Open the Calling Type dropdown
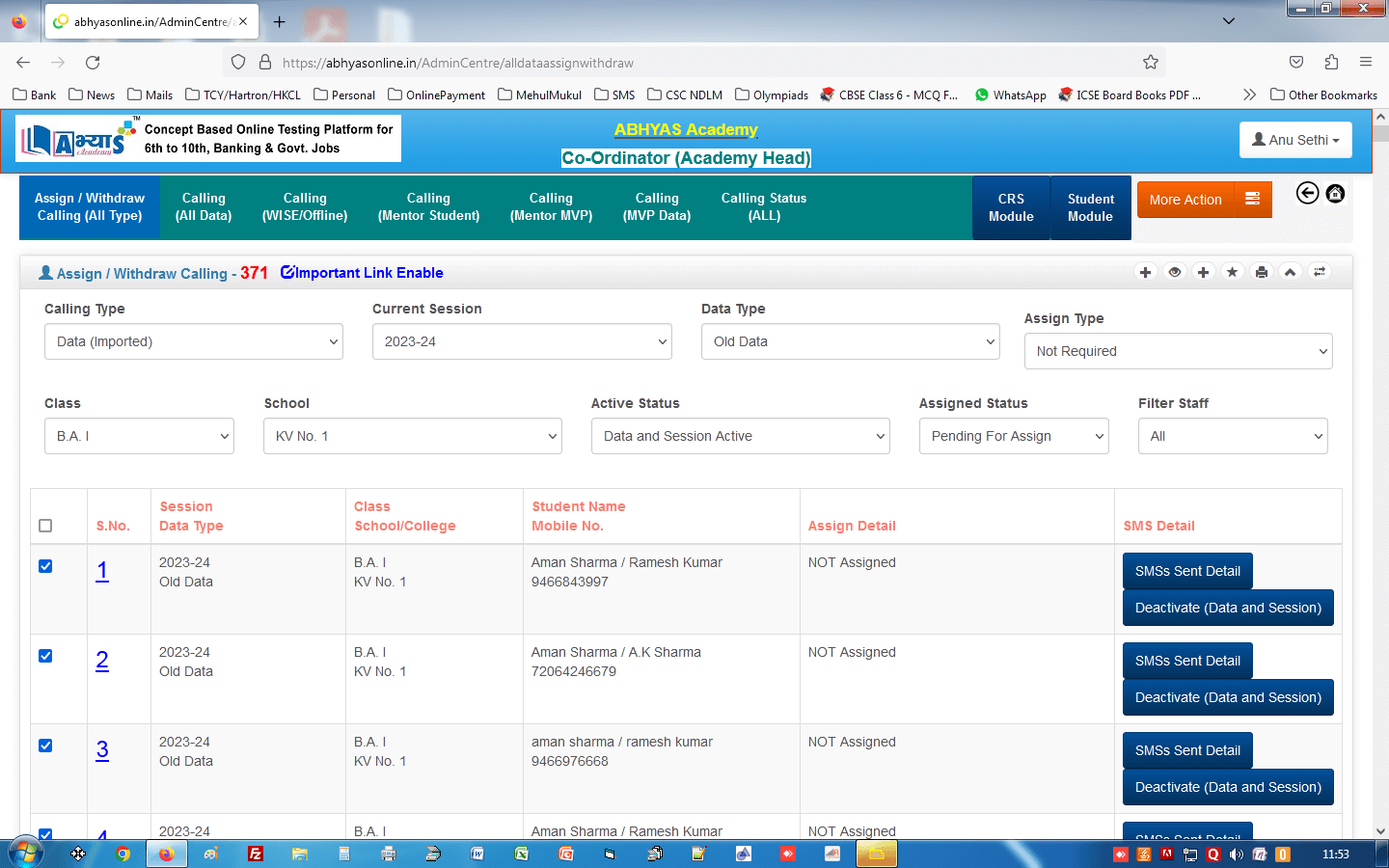 (194, 341)
